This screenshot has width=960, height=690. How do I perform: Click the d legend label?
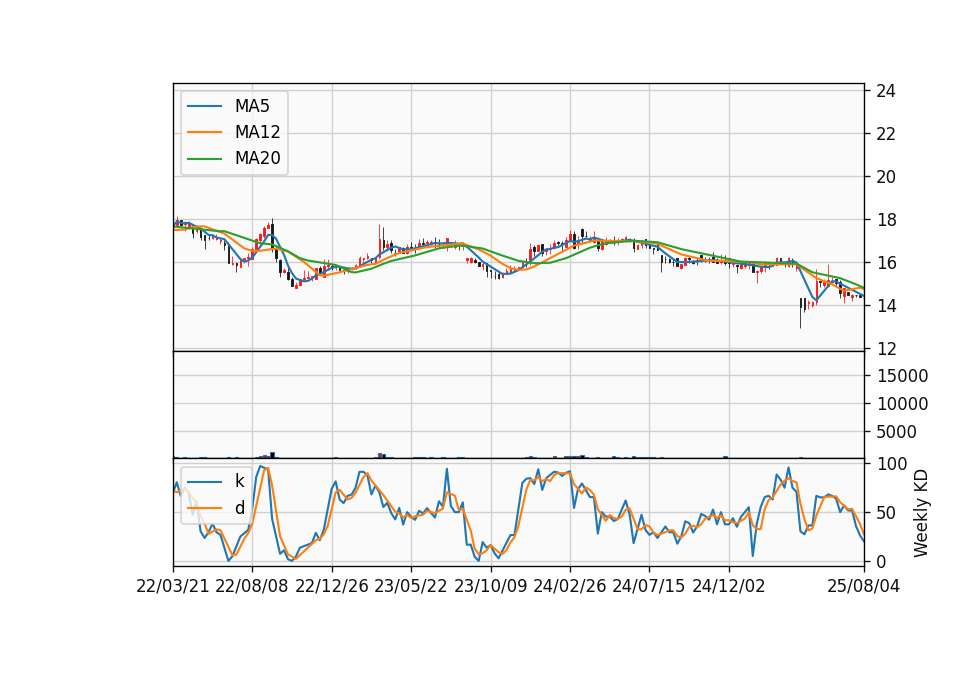[x=240, y=508]
